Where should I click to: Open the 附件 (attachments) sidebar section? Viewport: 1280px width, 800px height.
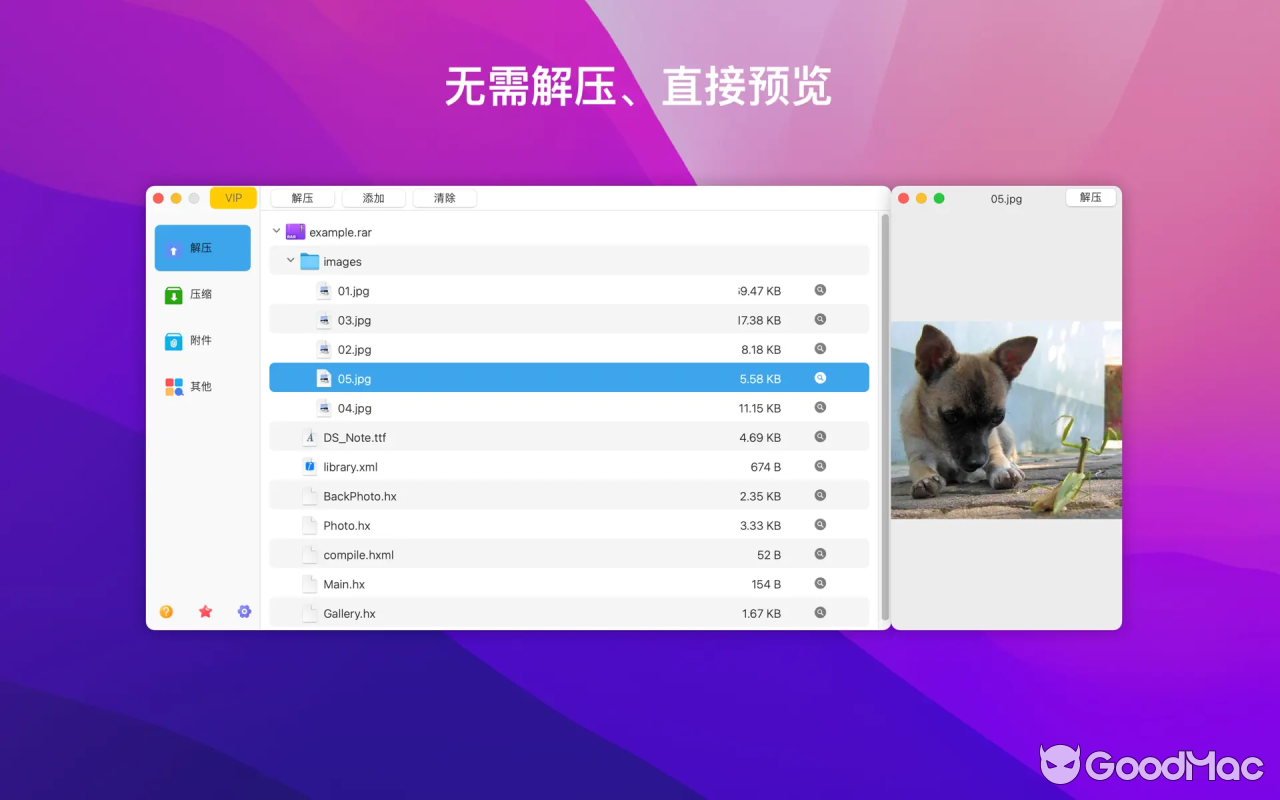pyautogui.click(x=202, y=340)
